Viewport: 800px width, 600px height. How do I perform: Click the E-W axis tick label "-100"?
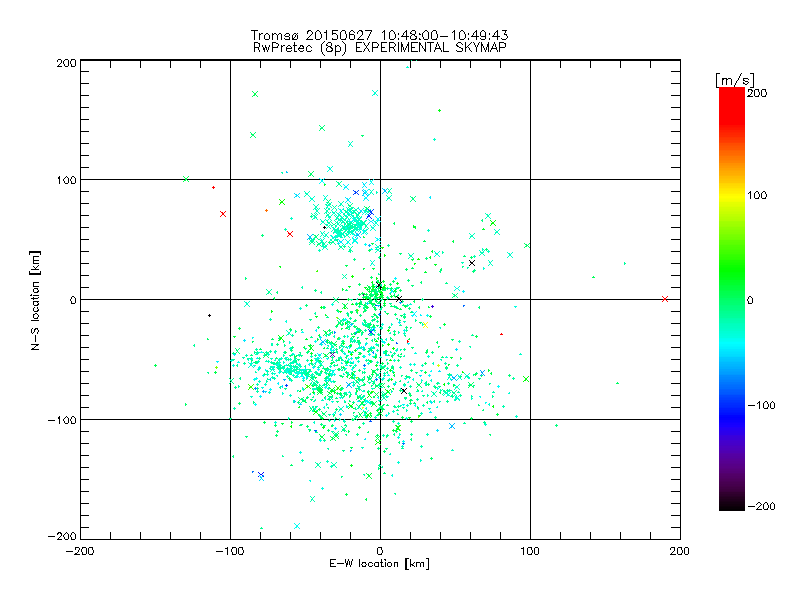tap(230, 552)
